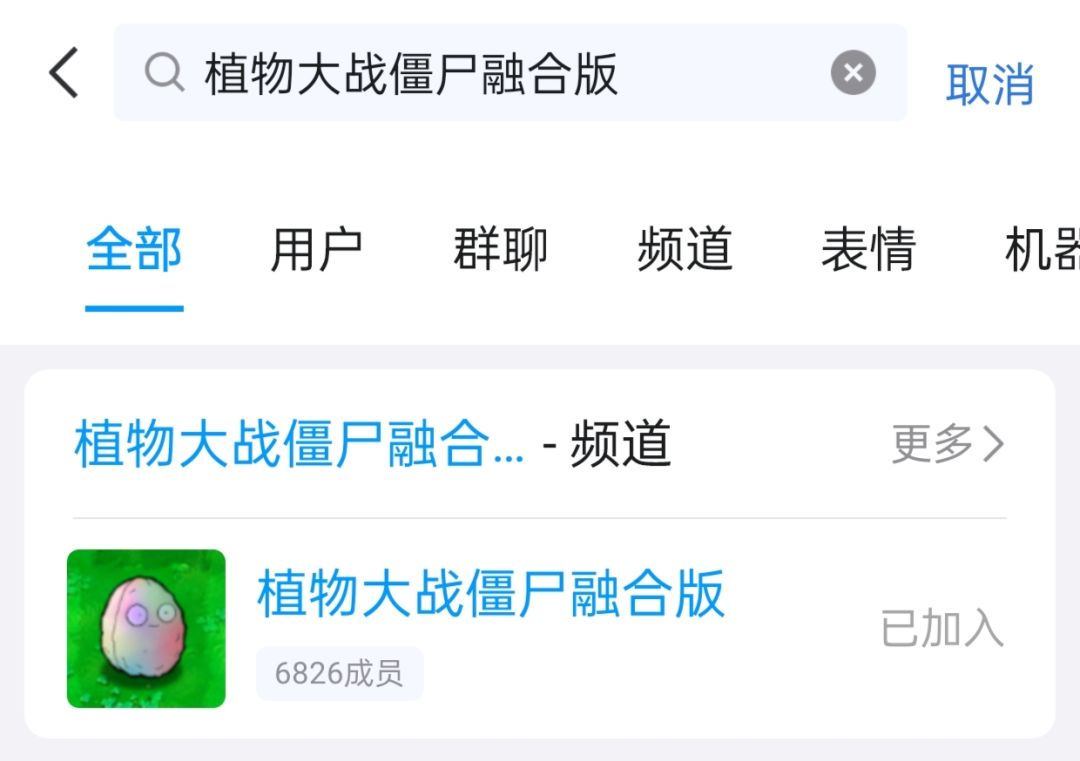The image size is (1080, 761).
Task: Open the wall-nut channel avatar
Action: [146, 628]
